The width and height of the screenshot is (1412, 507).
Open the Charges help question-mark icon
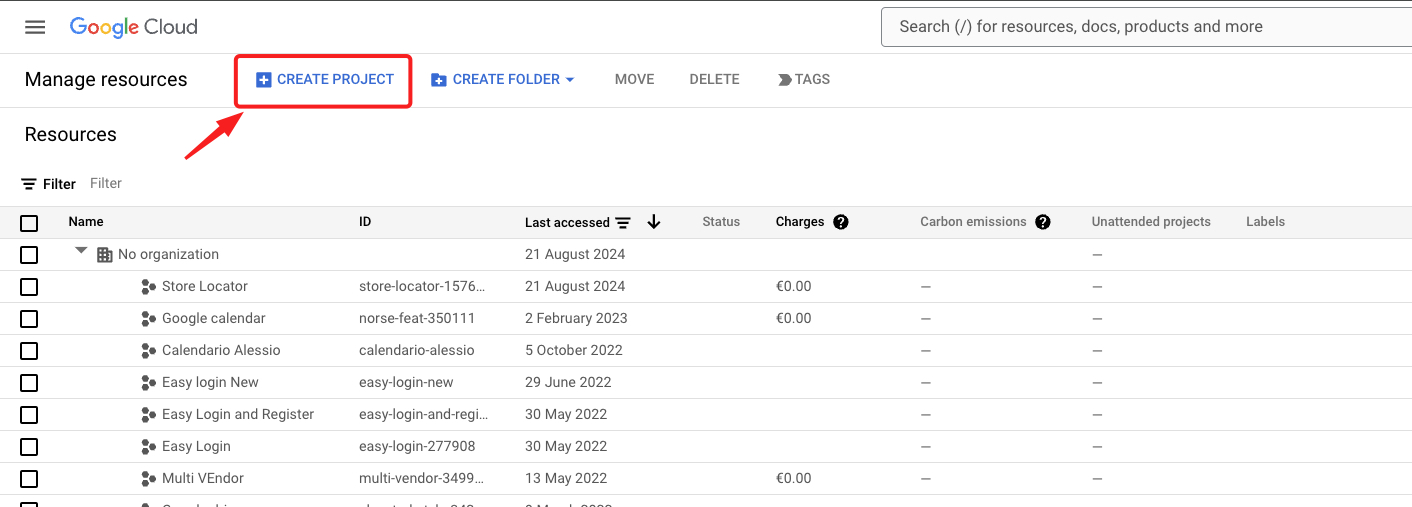[841, 222]
